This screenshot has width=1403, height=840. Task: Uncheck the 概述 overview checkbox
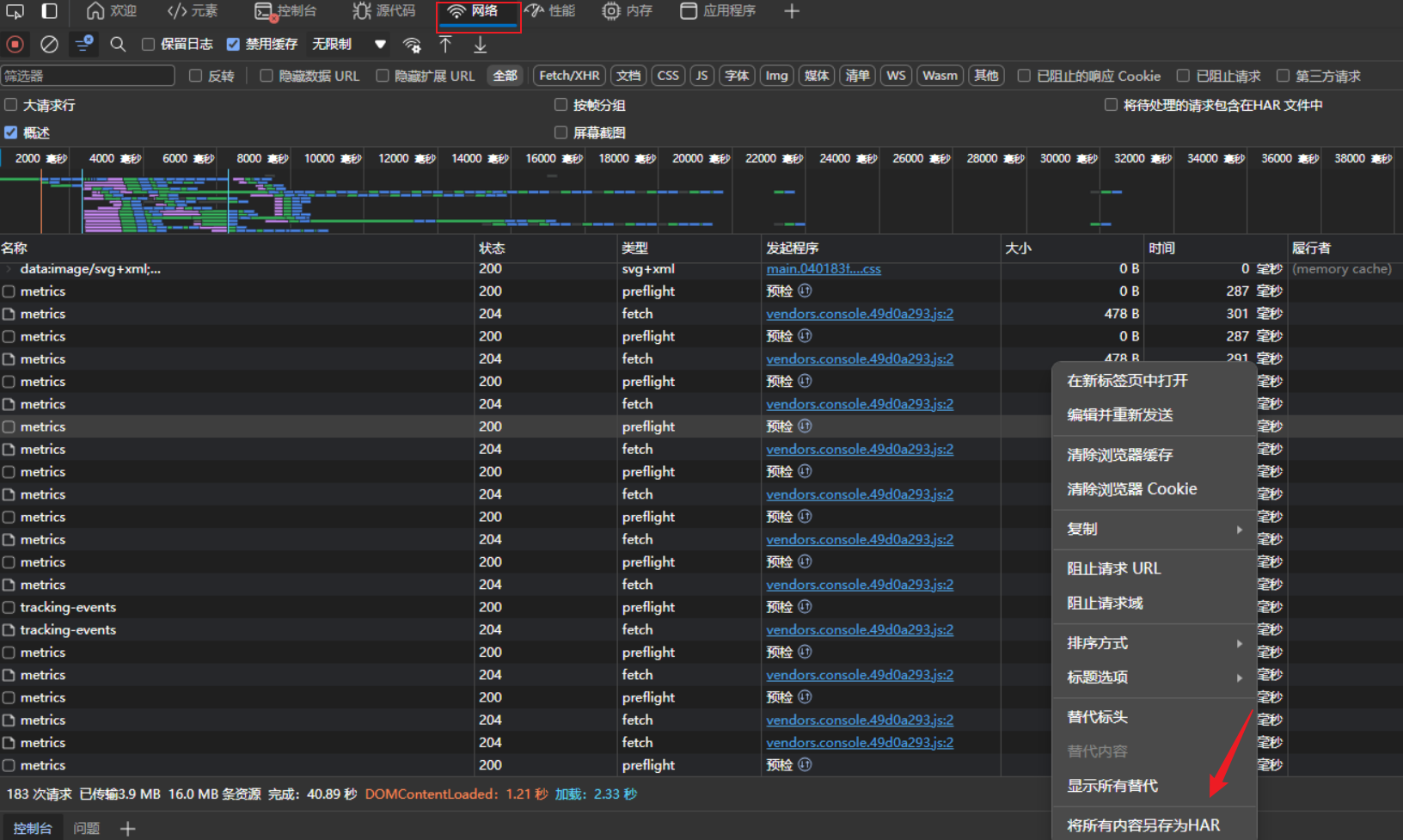click(11, 132)
